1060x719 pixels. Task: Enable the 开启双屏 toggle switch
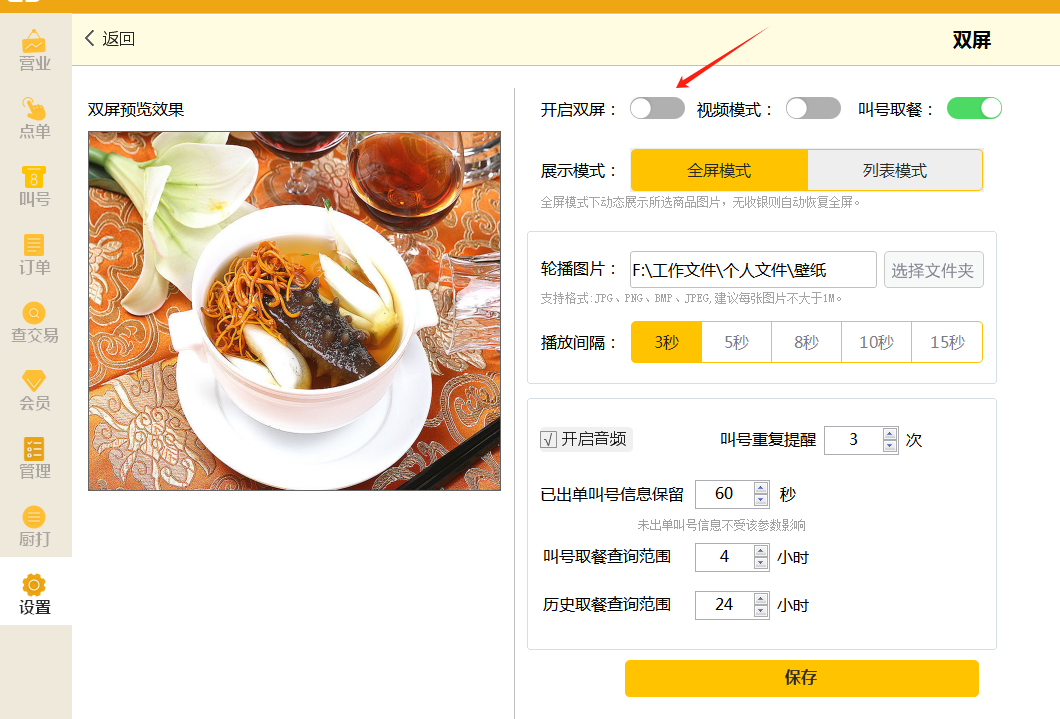[657, 109]
